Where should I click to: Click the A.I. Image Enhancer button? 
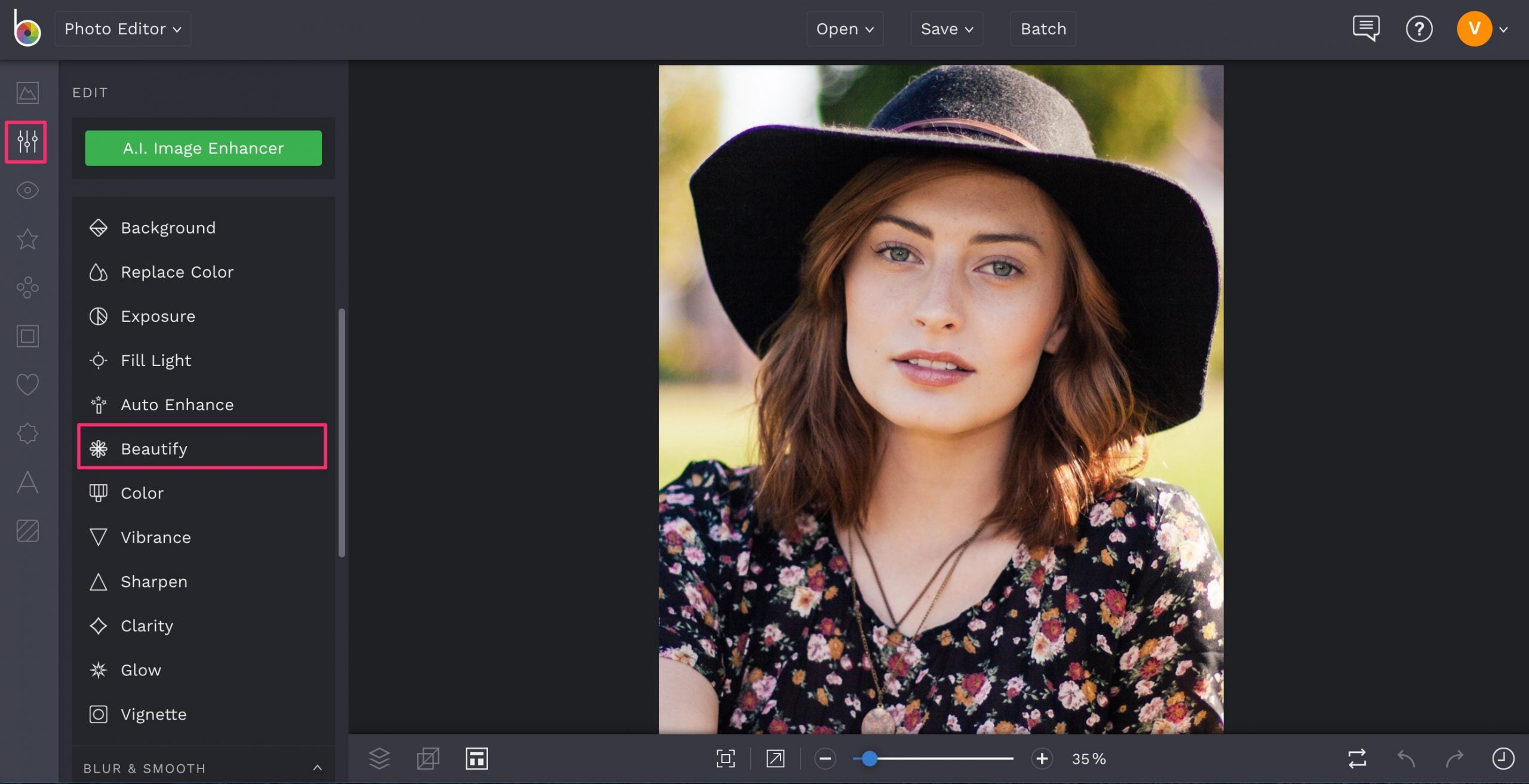point(203,148)
